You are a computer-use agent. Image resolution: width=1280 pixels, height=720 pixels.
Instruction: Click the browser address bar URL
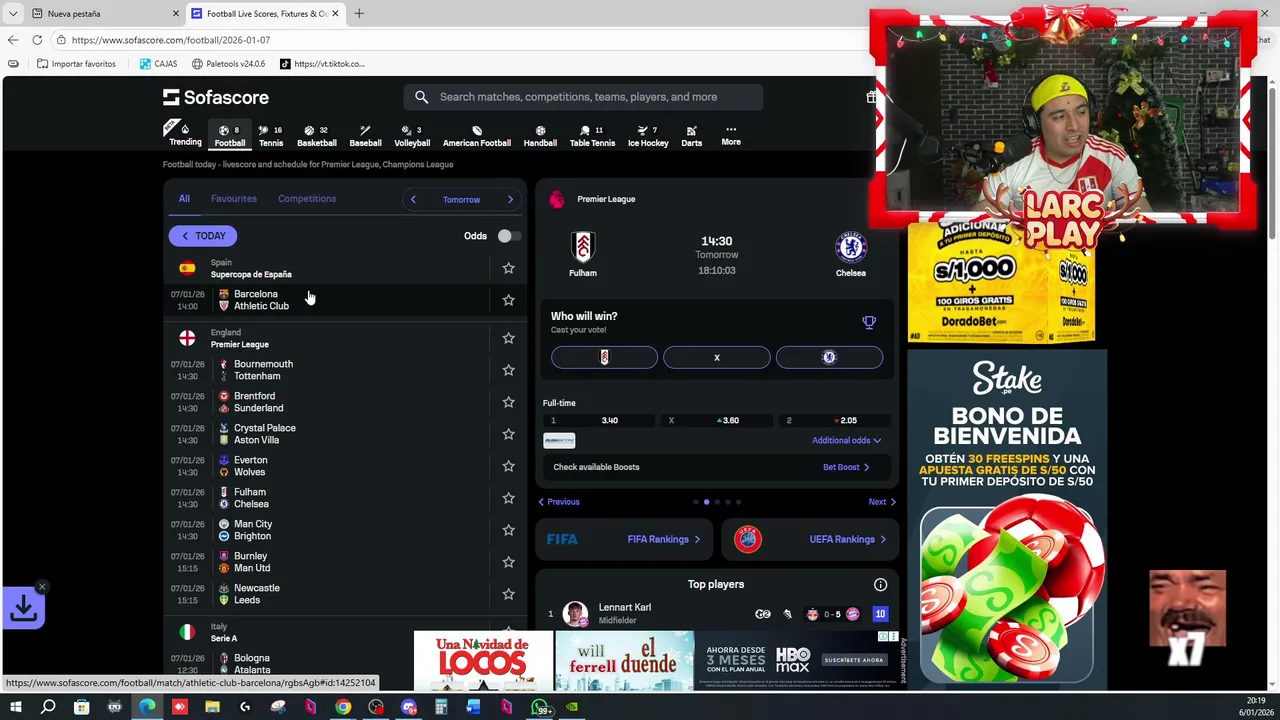click(171, 40)
